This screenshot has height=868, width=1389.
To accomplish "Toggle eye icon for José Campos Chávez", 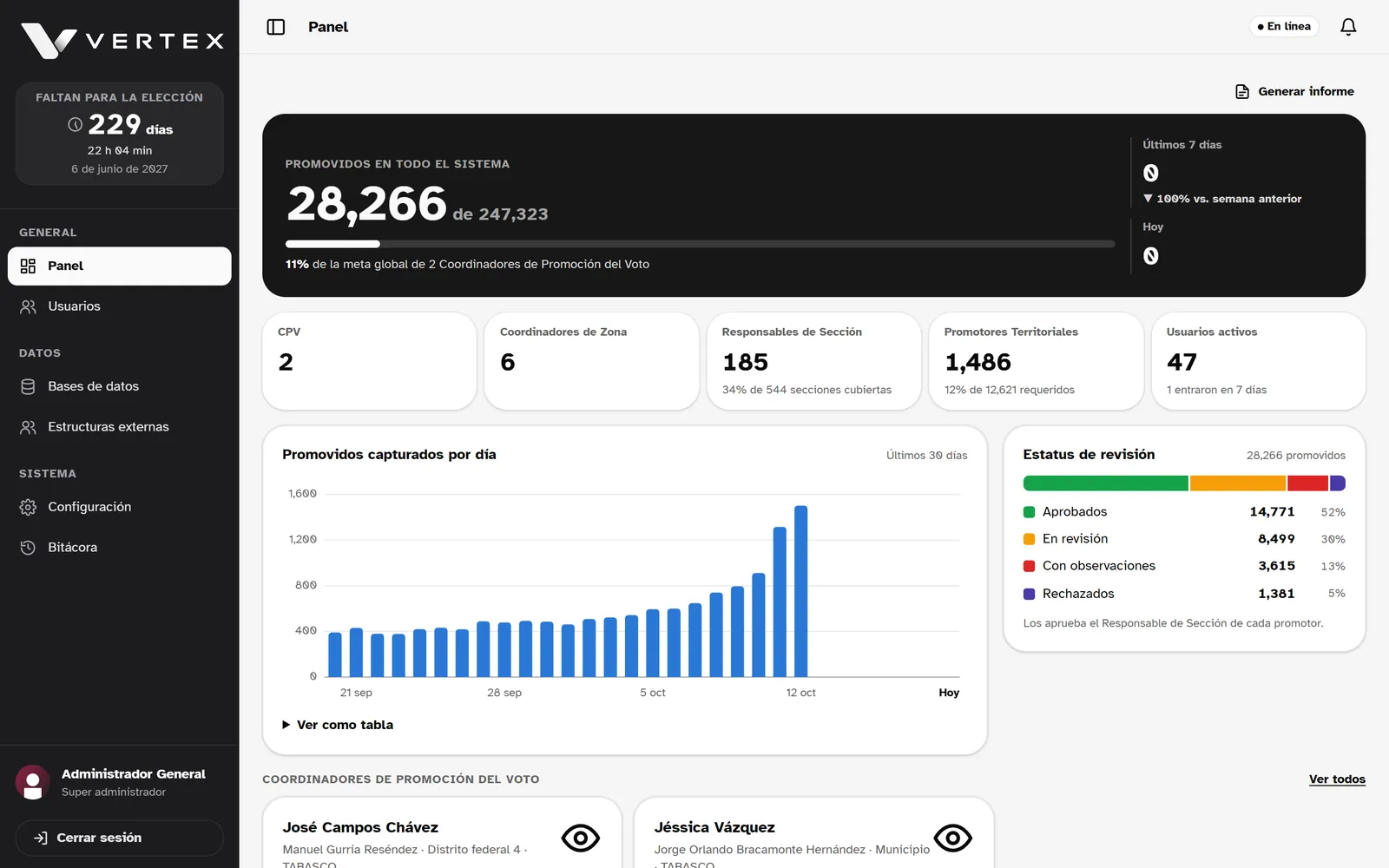I will click(581, 838).
